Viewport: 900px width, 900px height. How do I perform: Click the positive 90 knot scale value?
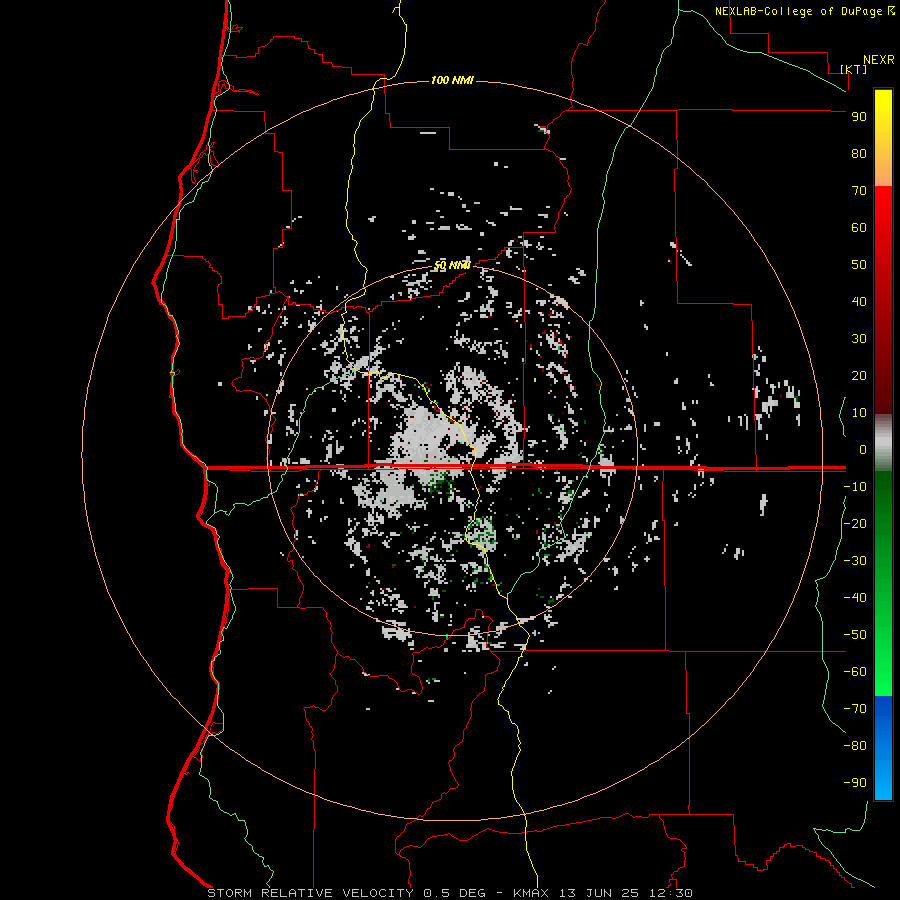859,117
